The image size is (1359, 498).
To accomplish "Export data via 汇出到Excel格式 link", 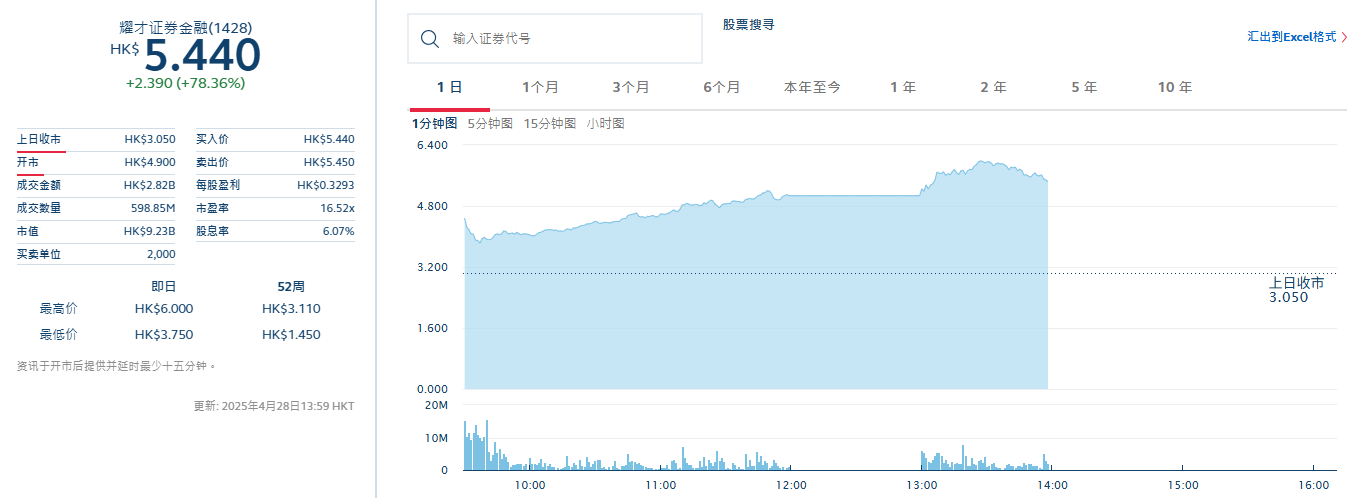I will (1291, 37).
